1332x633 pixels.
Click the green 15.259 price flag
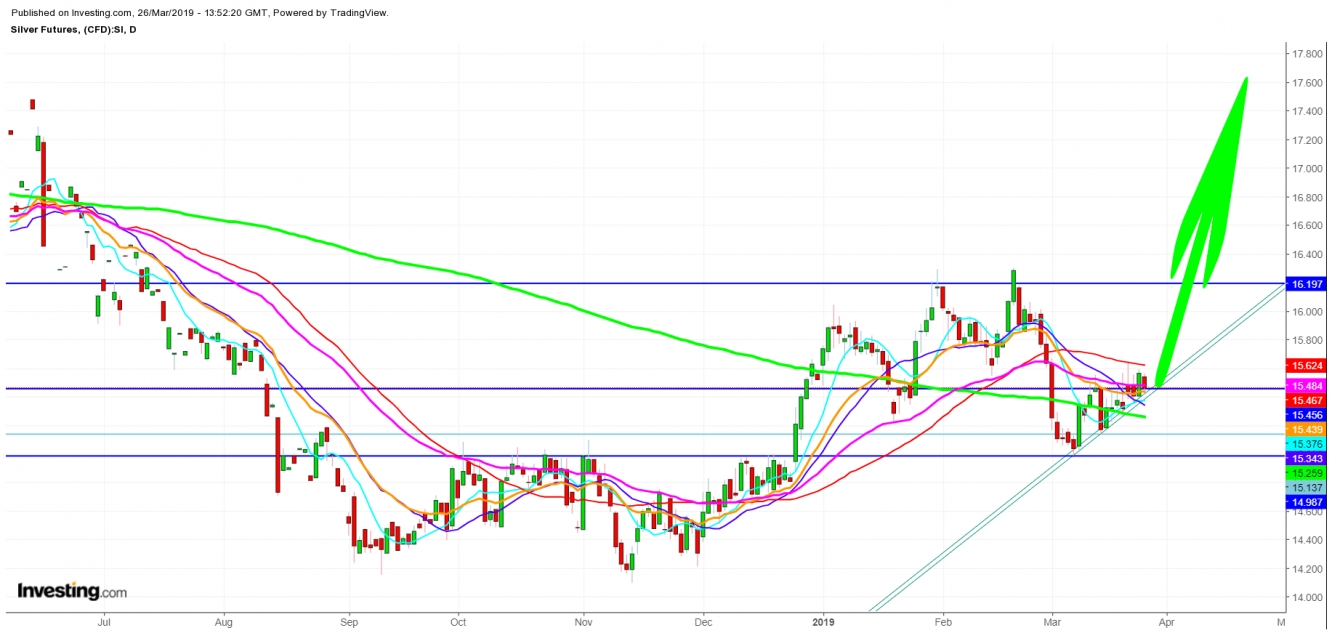coord(1305,472)
